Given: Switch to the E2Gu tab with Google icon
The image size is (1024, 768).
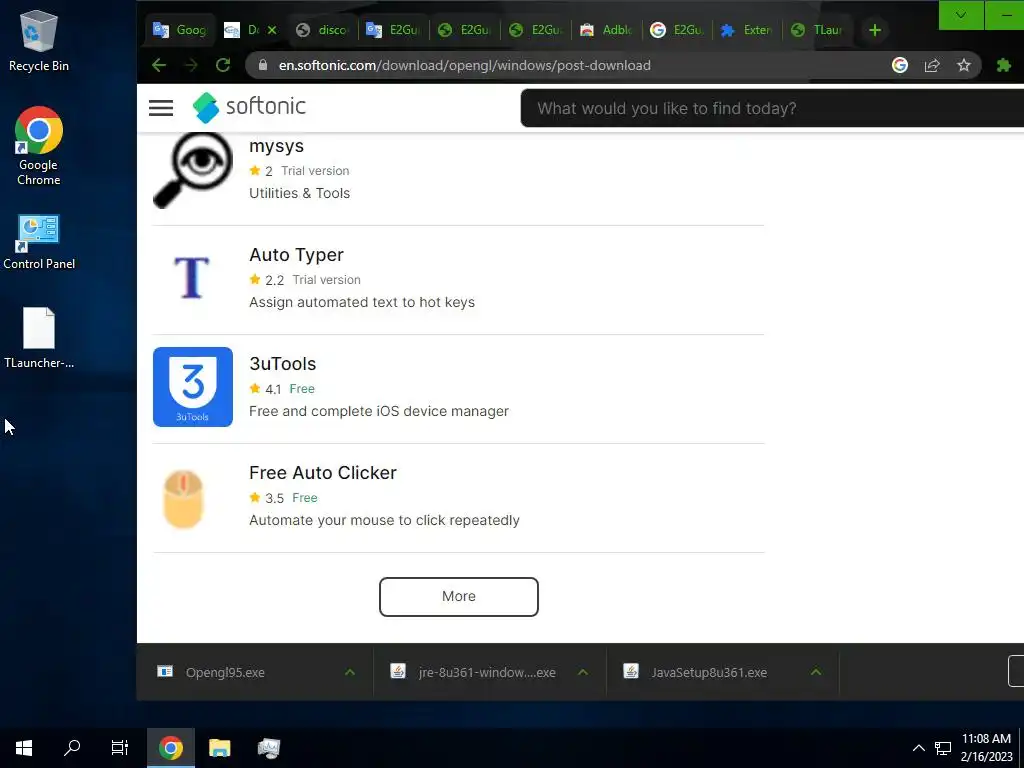Looking at the screenshot, I should (x=677, y=30).
